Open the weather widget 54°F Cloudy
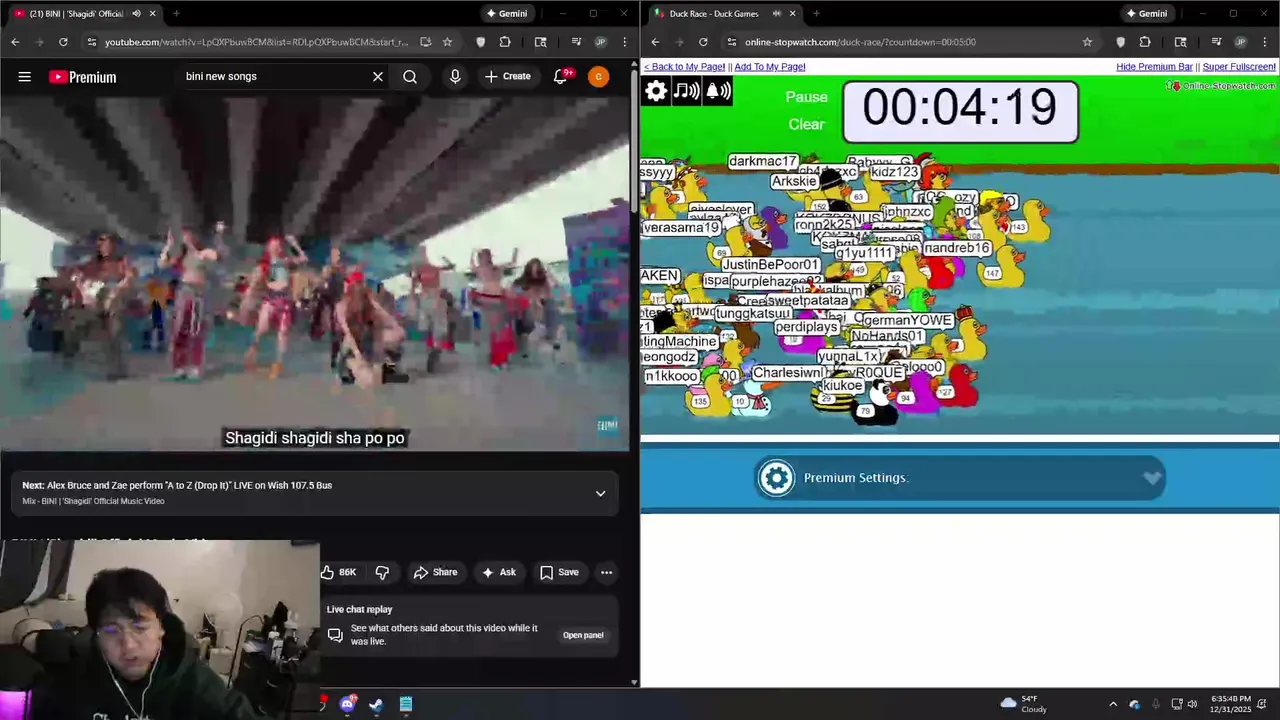Viewport: 1280px width, 720px height. point(1023,704)
